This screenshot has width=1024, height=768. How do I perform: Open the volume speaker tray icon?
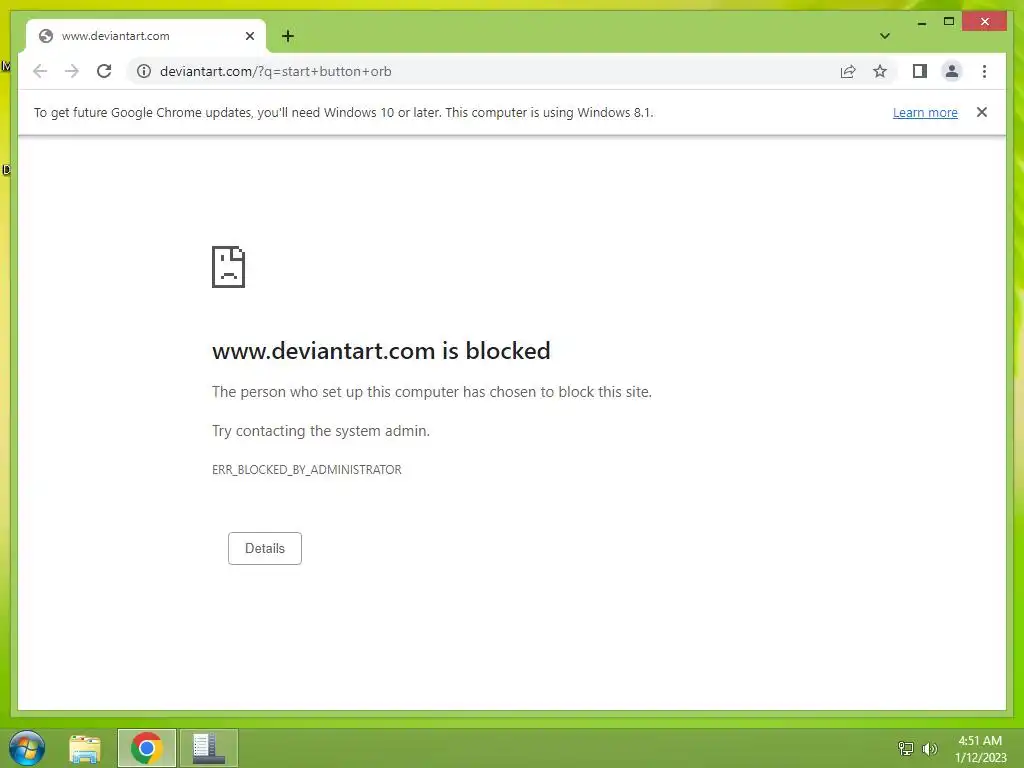pos(929,749)
